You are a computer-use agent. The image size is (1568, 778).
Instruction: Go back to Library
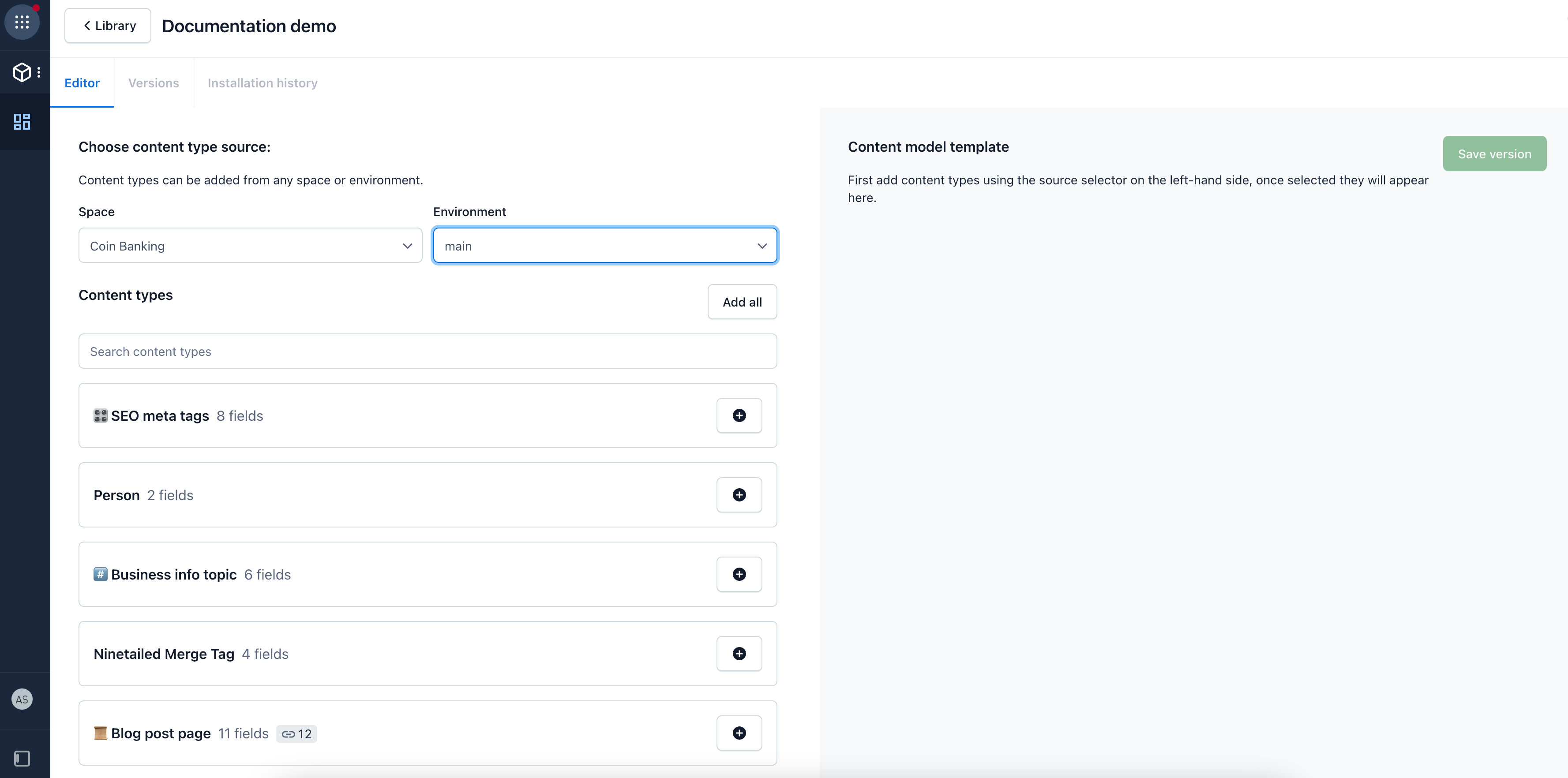pyautogui.click(x=108, y=26)
